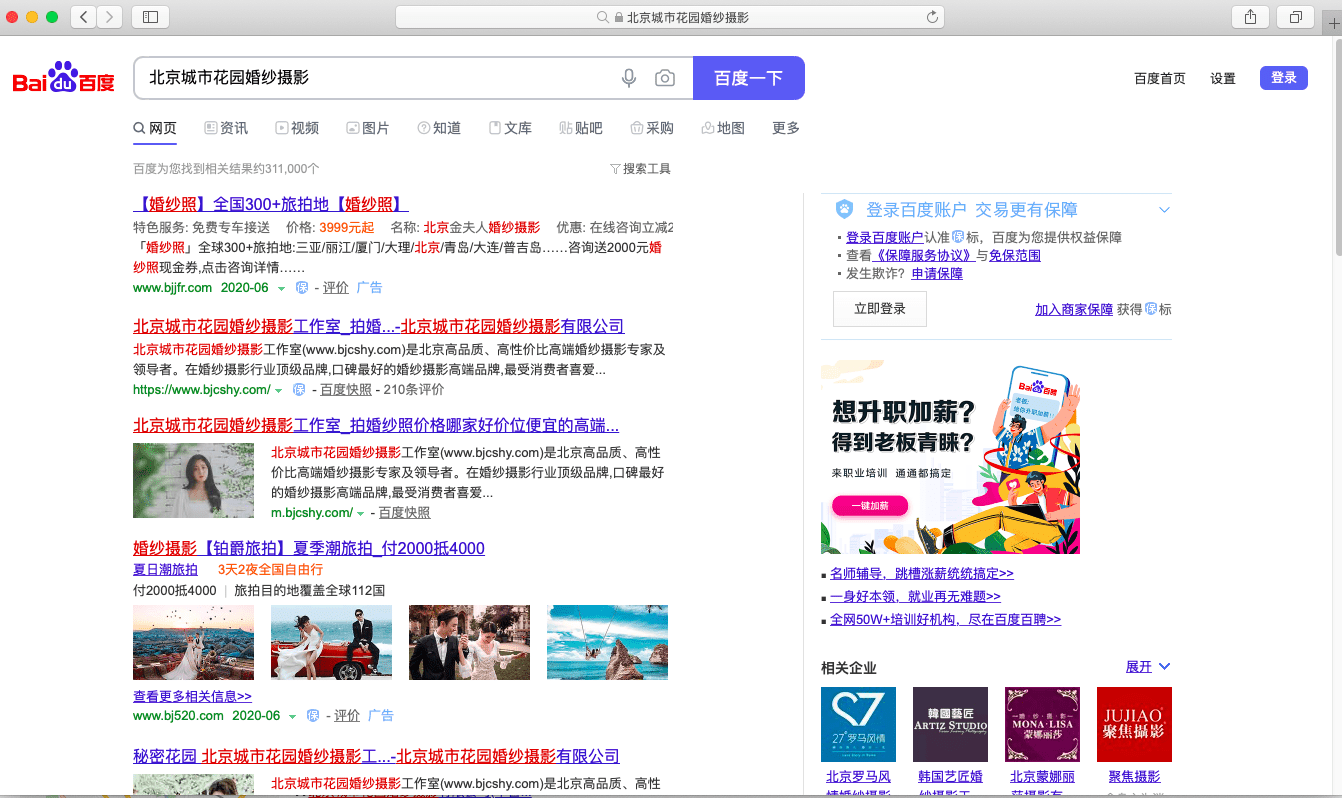The image size is (1342, 798).
Task: Open the swing over sea photo thumbnail
Action: pos(607,642)
